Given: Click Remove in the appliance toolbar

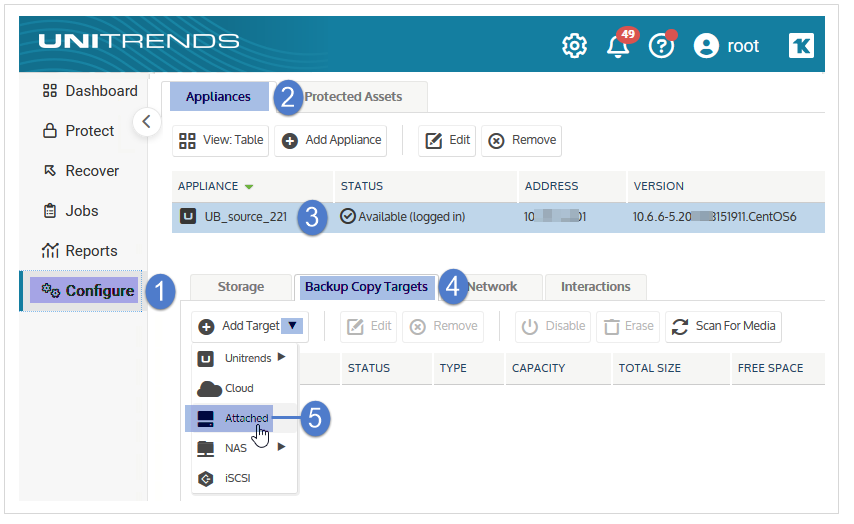Looking at the screenshot, I should [521, 141].
